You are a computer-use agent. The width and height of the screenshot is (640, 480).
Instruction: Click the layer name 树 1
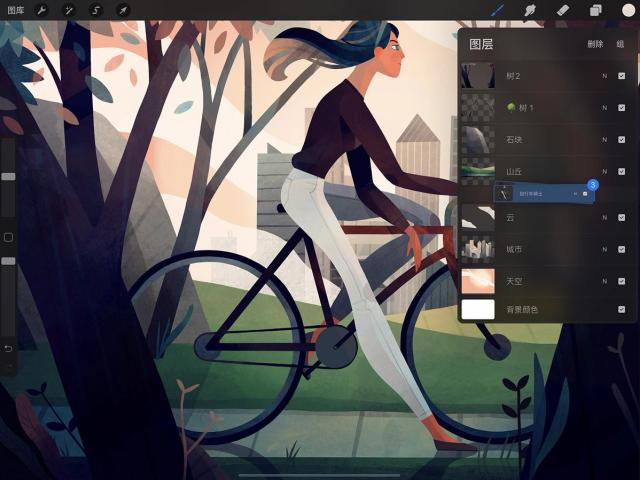tap(525, 108)
